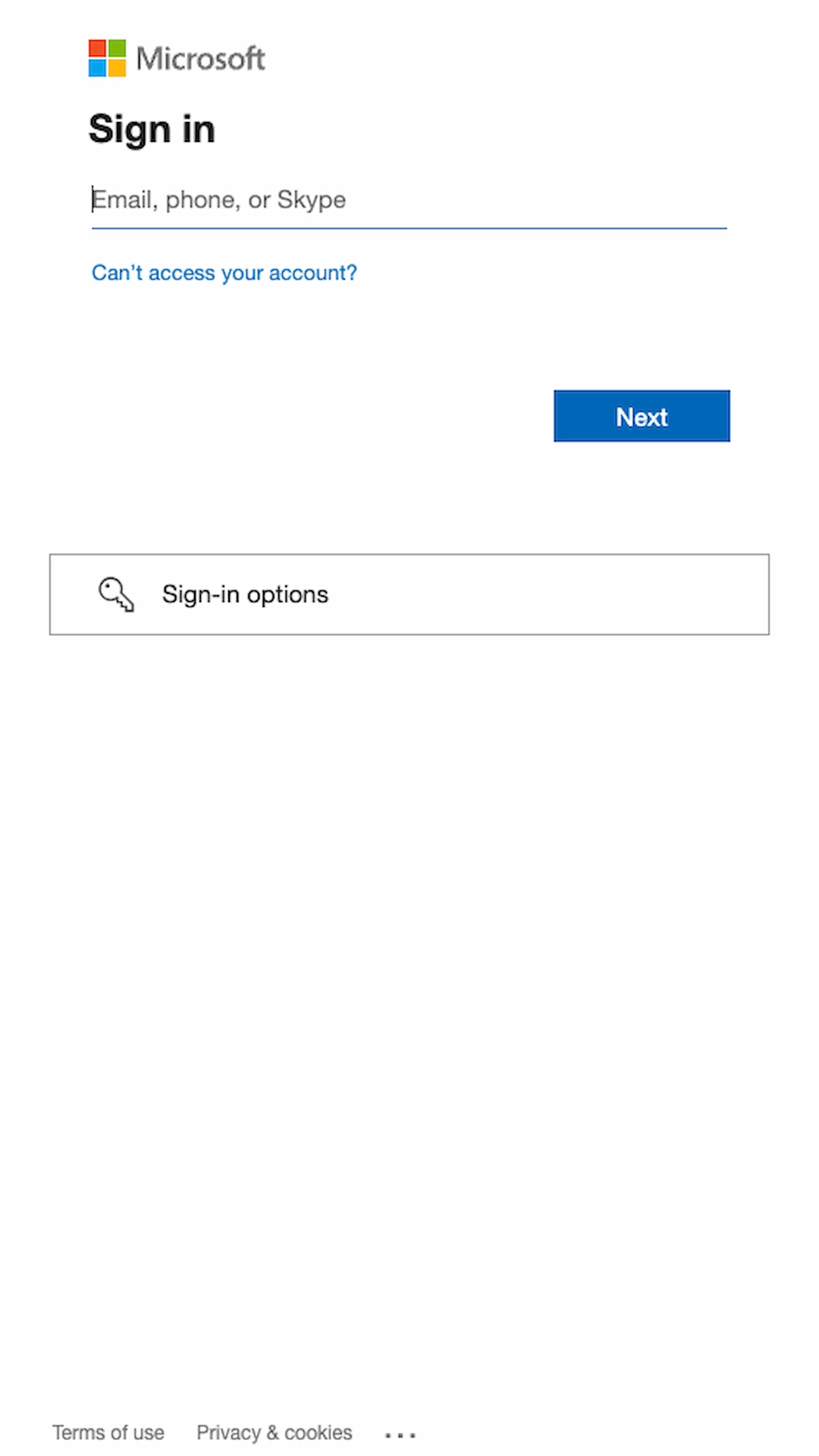Click the Skype word in the placeholder text
The height and width of the screenshot is (1456, 819).
point(312,200)
